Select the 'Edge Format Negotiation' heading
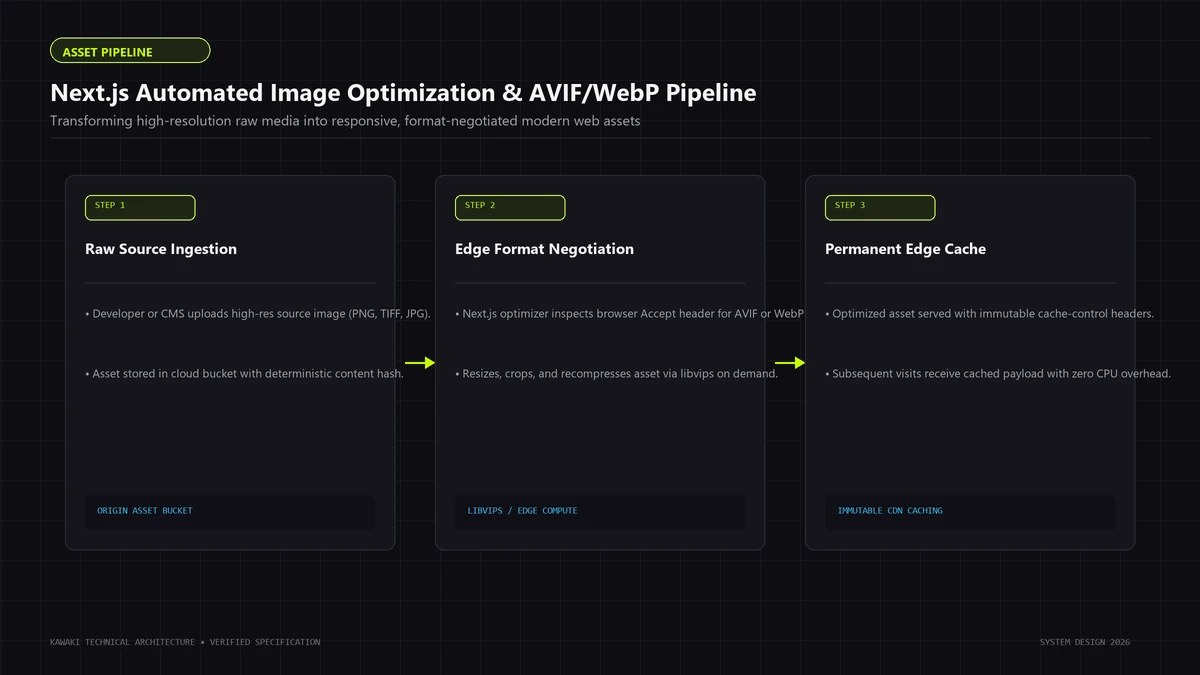The image size is (1200, 675). (x=544, y=249)
